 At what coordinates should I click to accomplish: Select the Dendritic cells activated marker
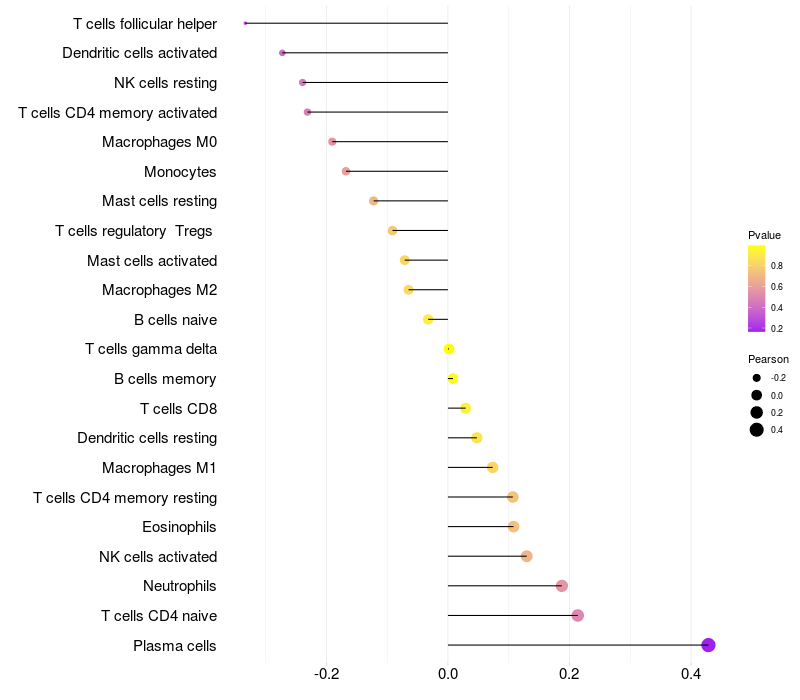tap(282, 52)
